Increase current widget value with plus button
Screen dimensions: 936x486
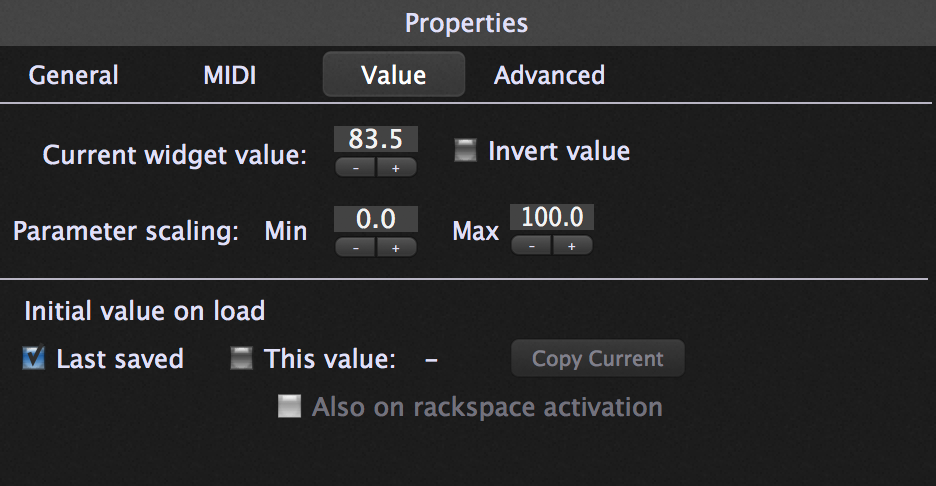396,168
